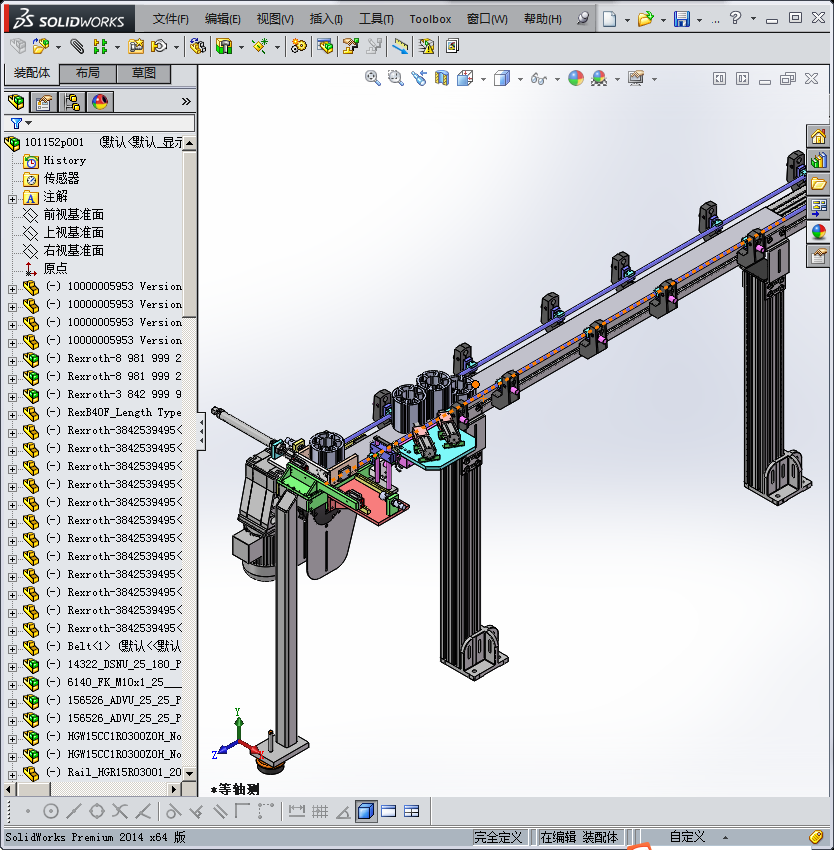Open SolidWorks Resources home task pane
Image resolution: width=834 pixels, height=850 pixels.
(x=819, y=137)
